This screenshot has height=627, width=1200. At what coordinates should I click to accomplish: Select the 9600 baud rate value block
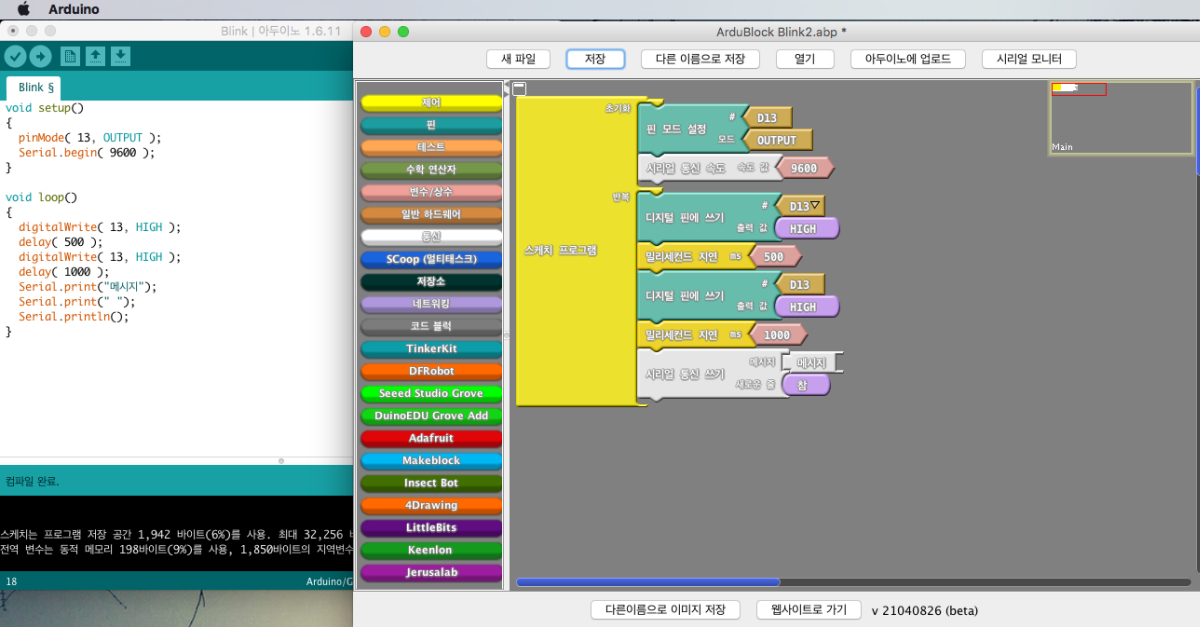pyautogui.click(x=803, y=168)
